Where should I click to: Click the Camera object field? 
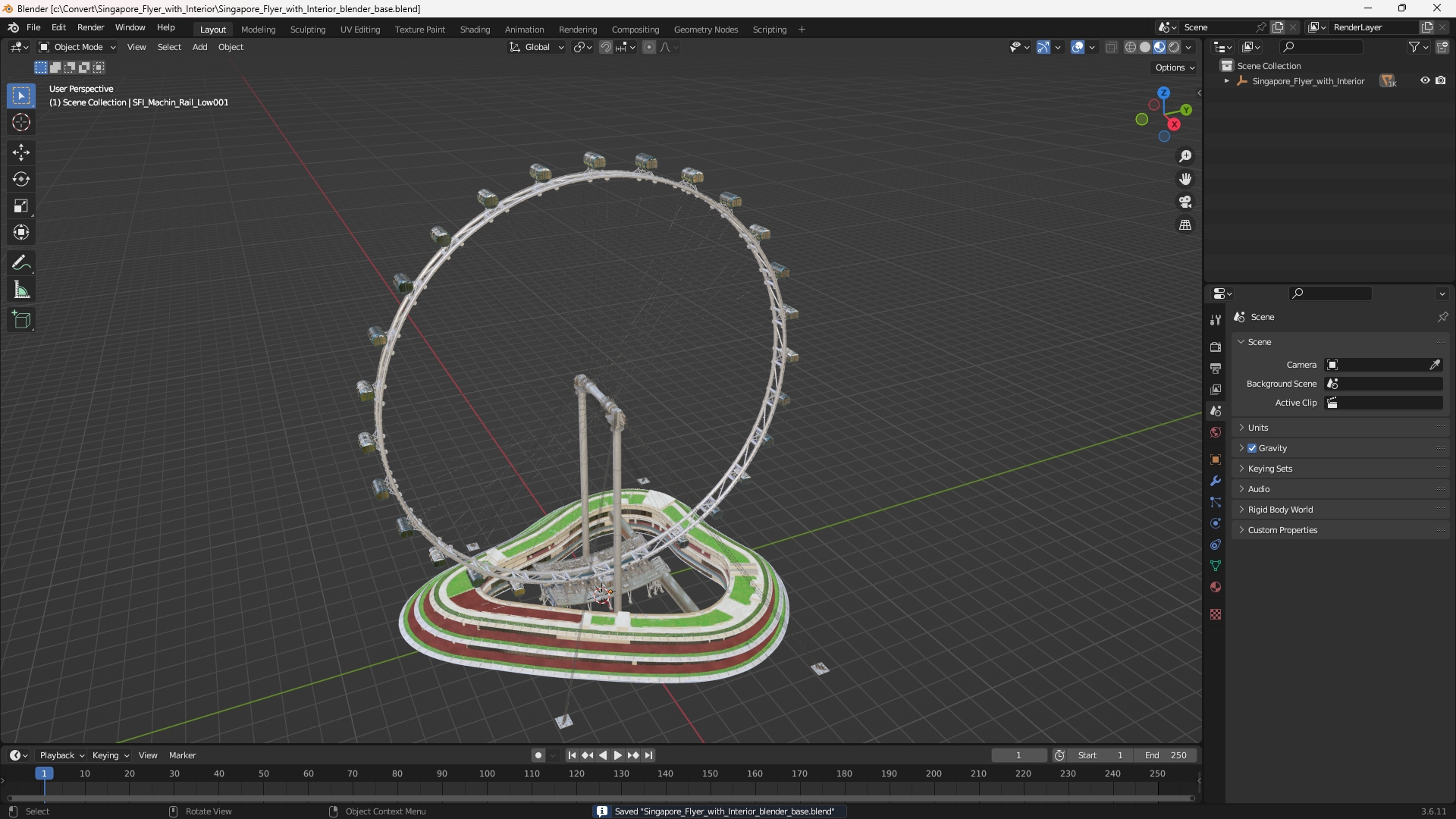1383,365
